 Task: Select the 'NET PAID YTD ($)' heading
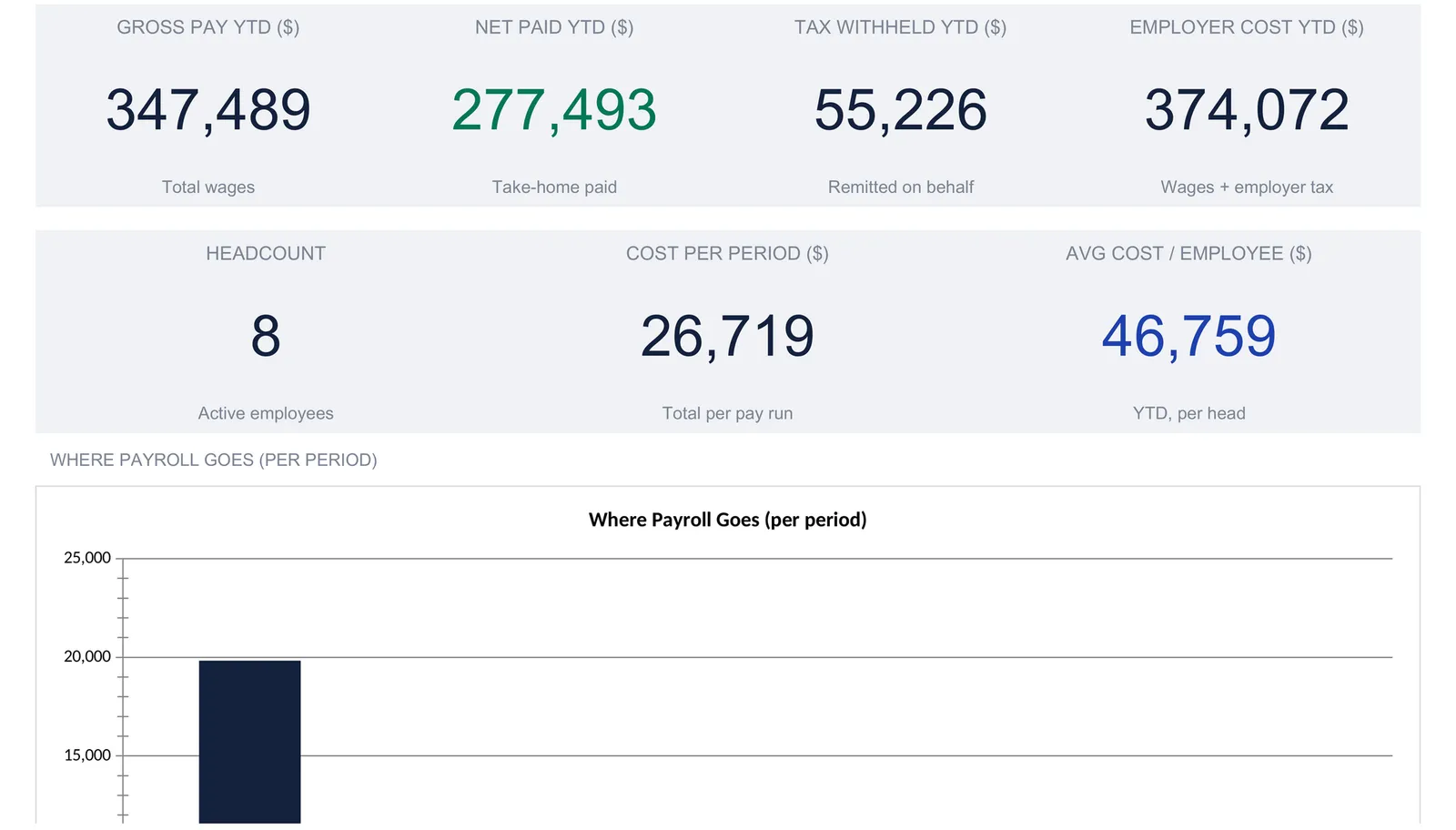point(554,27)
